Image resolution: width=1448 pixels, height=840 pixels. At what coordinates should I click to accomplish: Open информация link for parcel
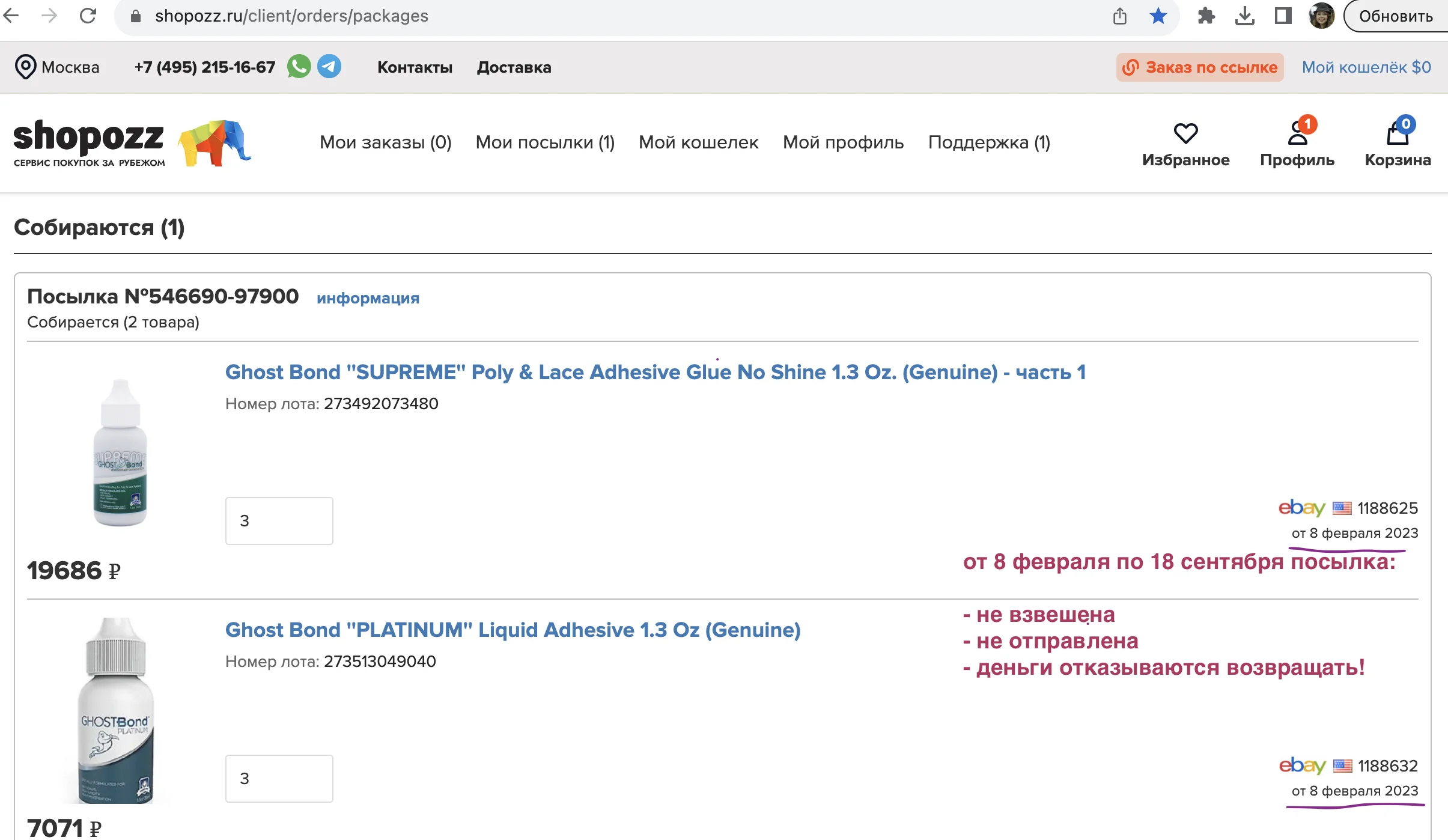point(368,298)
